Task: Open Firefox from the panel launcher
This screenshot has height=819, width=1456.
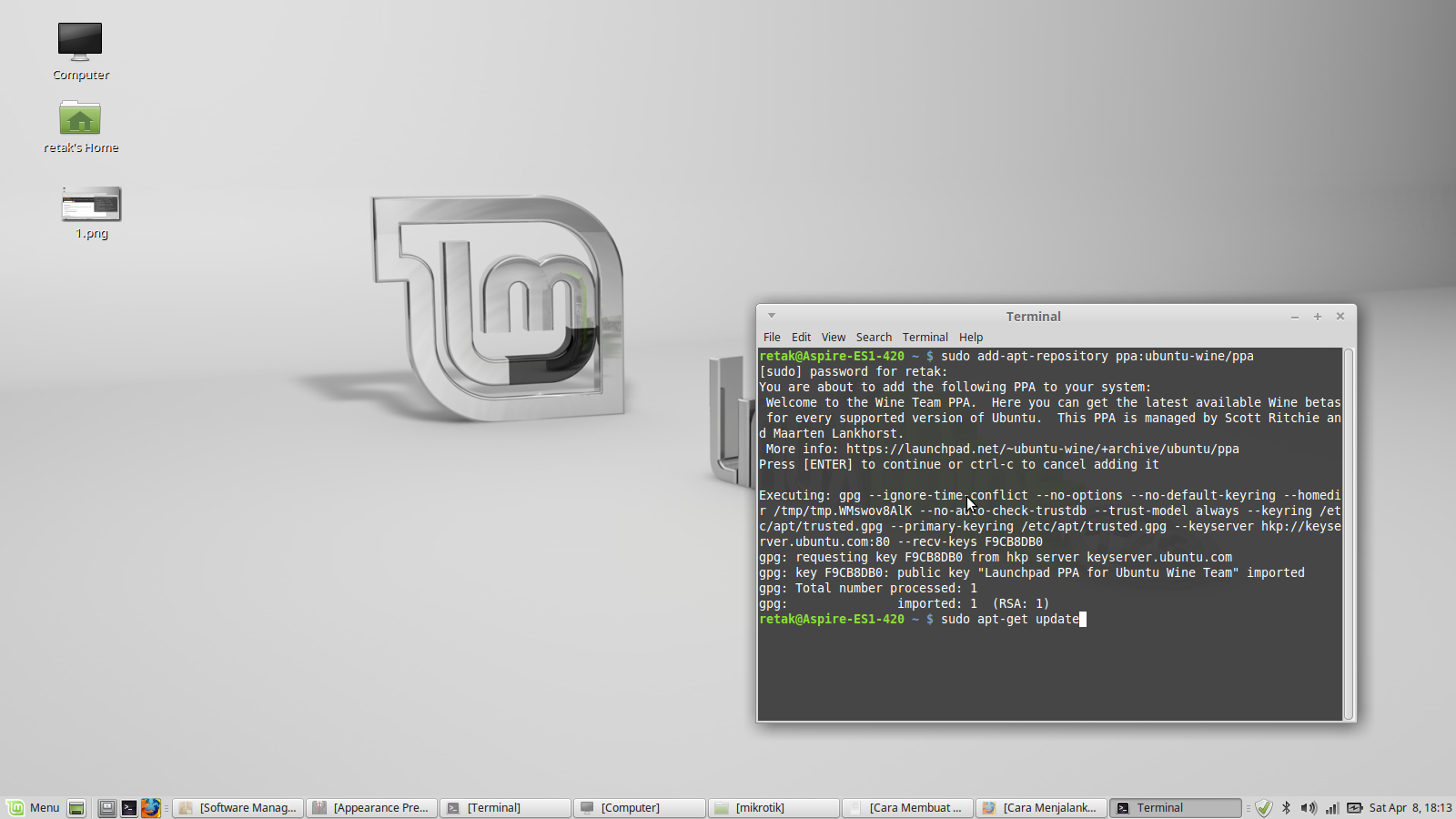Action: tap(151, 808)
